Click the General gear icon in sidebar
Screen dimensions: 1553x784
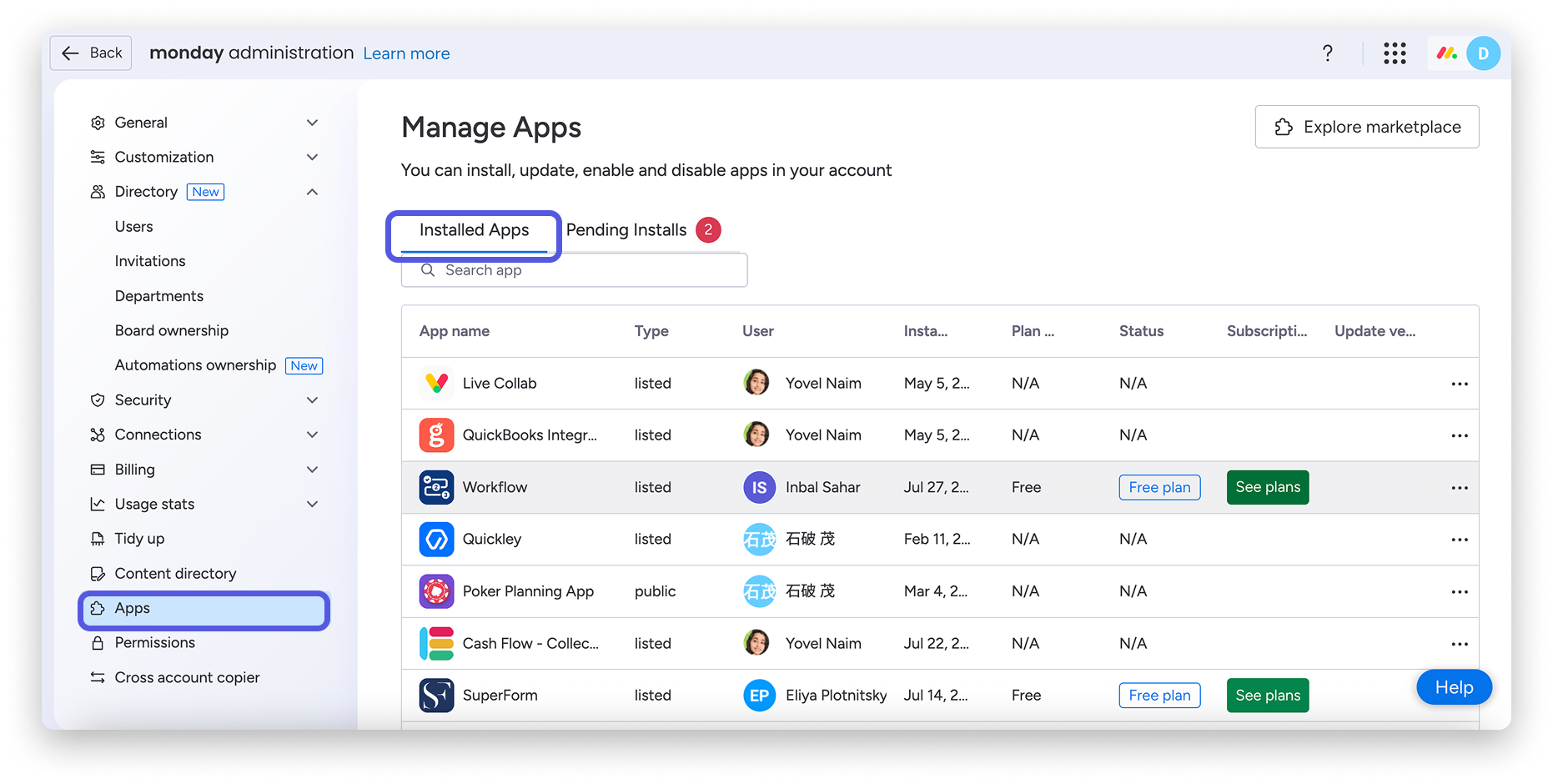point(98,123)
